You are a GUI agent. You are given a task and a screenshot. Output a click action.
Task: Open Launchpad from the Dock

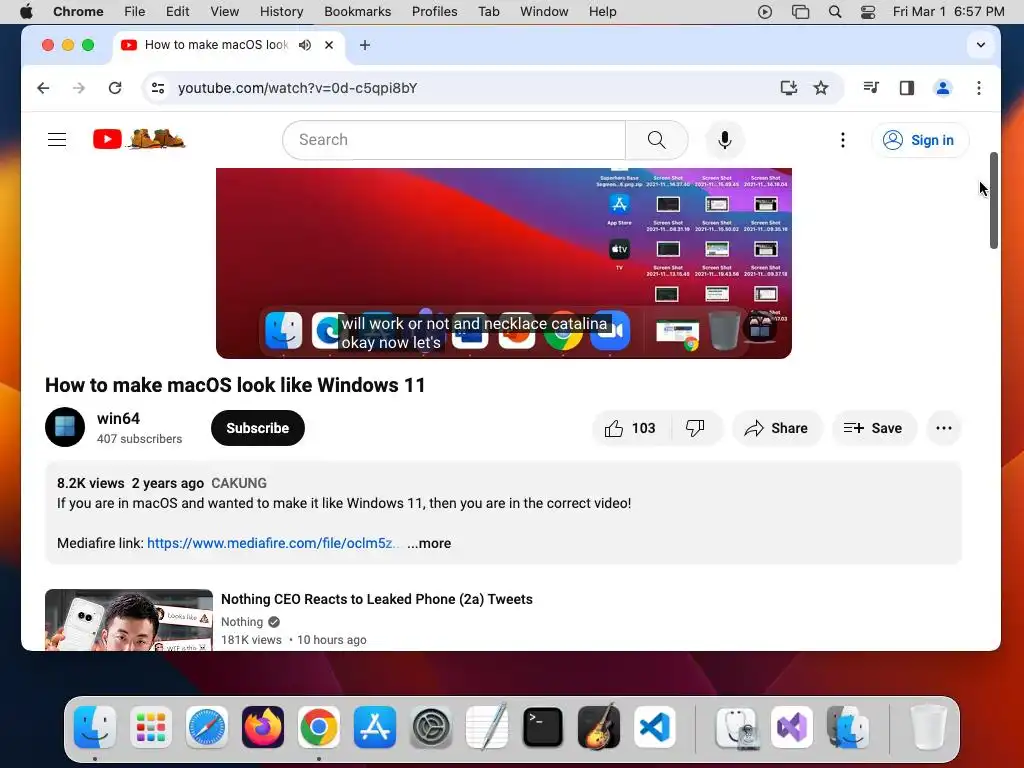point(151,727)
